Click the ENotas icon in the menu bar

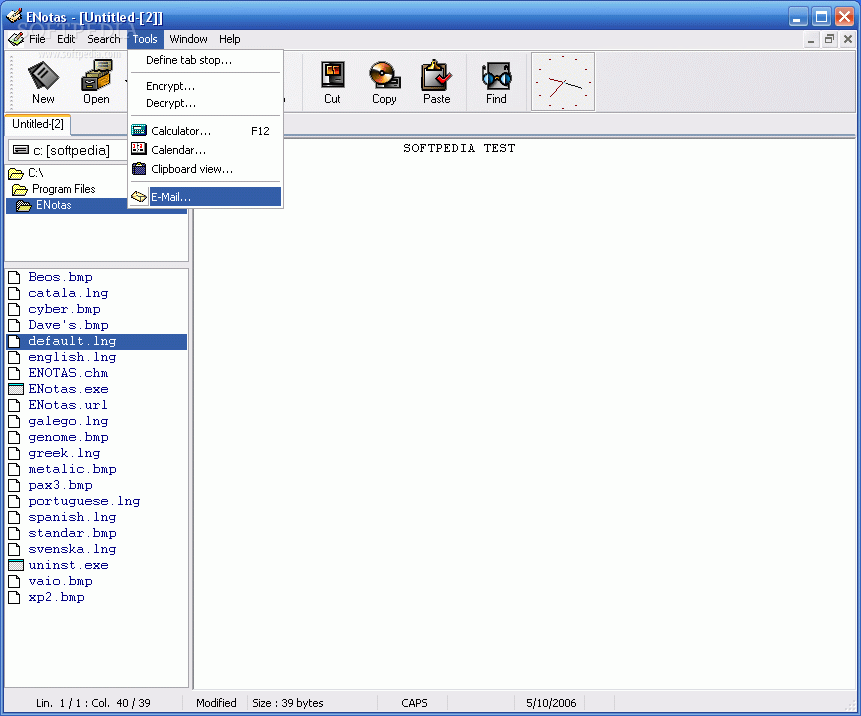[x=16, y=39]
